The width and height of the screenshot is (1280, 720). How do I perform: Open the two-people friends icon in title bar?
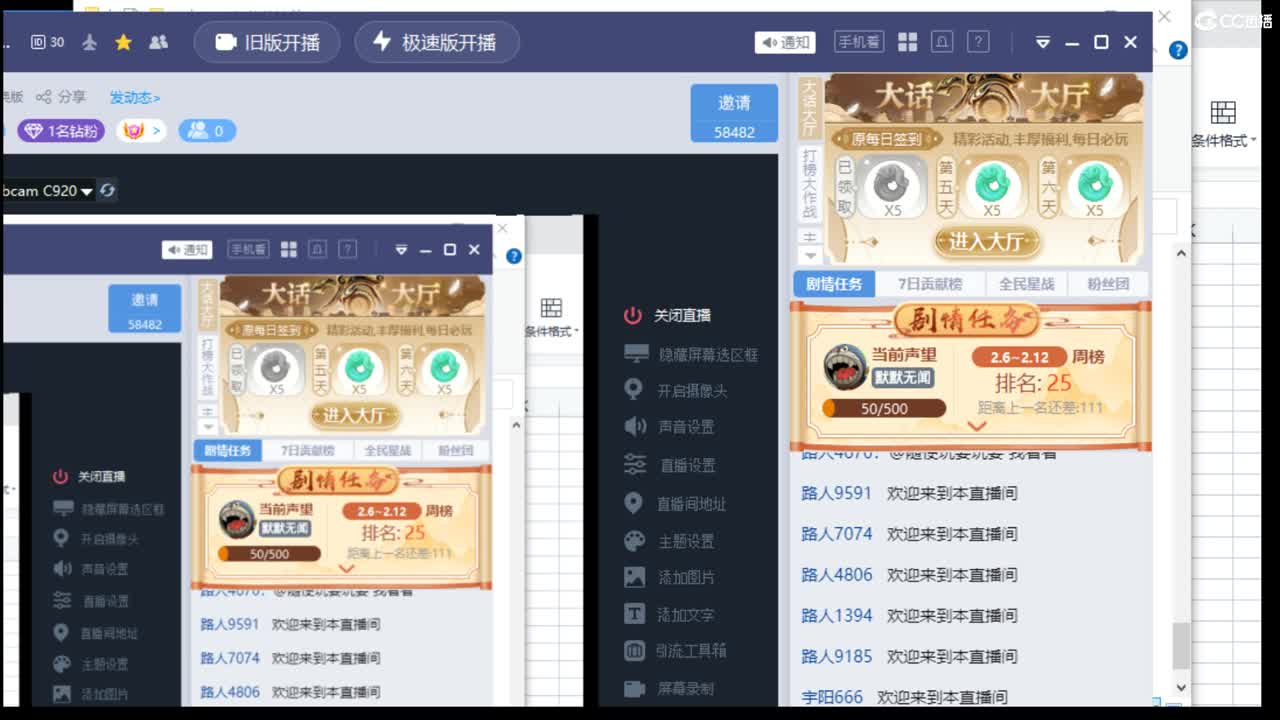click(158, 42)
